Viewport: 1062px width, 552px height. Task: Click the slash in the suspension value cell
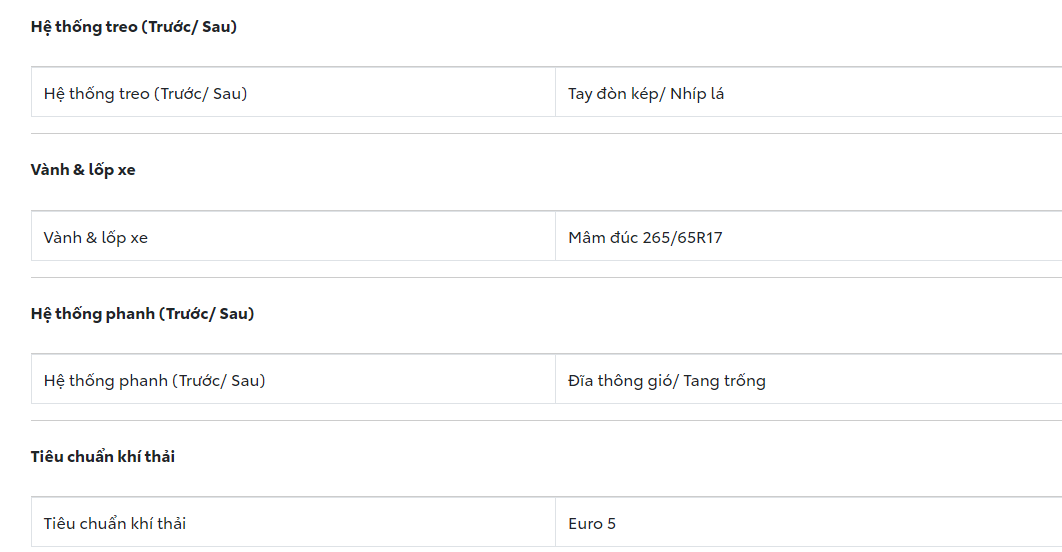click(x=662, y=94)
